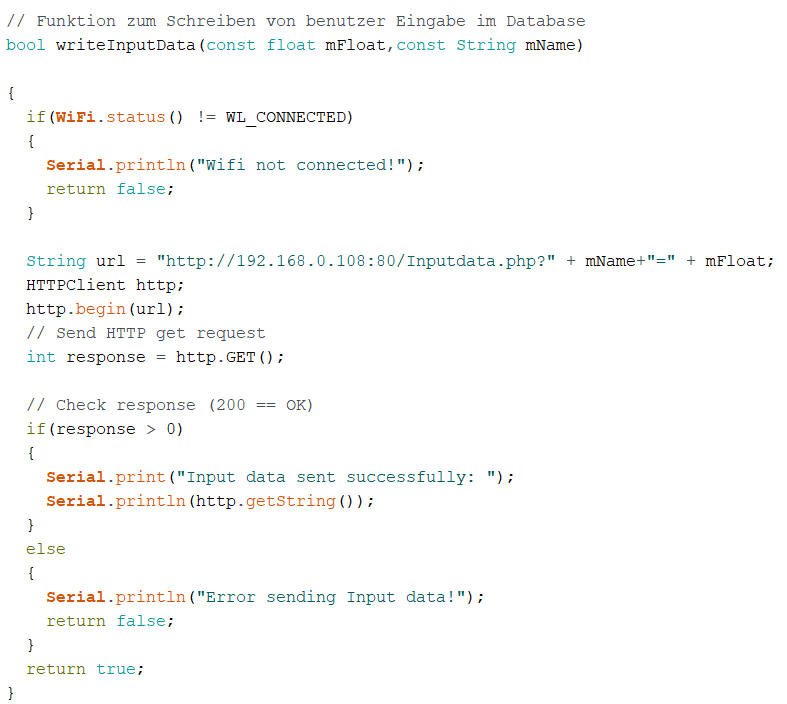Click the bool return type keyword

pos(25,45)
